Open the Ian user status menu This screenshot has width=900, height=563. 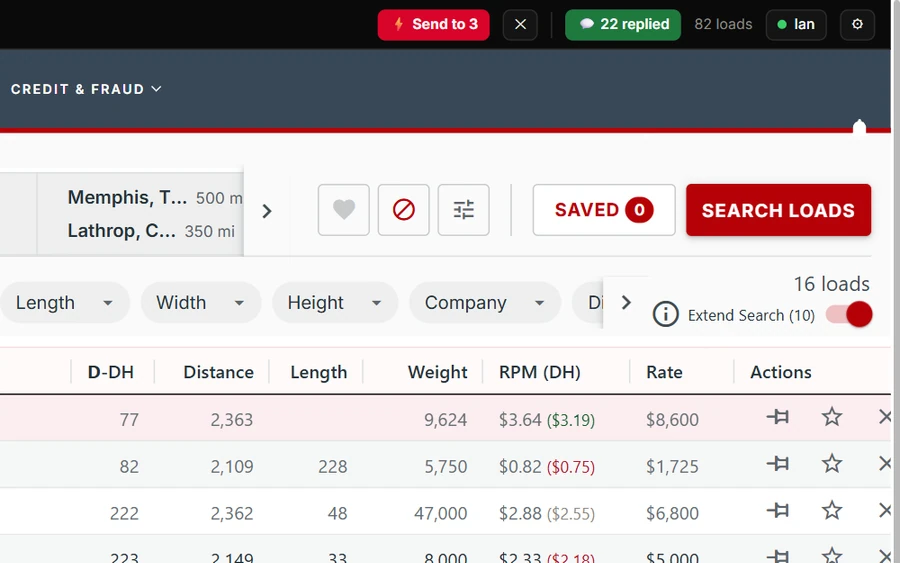coord(796,25)
